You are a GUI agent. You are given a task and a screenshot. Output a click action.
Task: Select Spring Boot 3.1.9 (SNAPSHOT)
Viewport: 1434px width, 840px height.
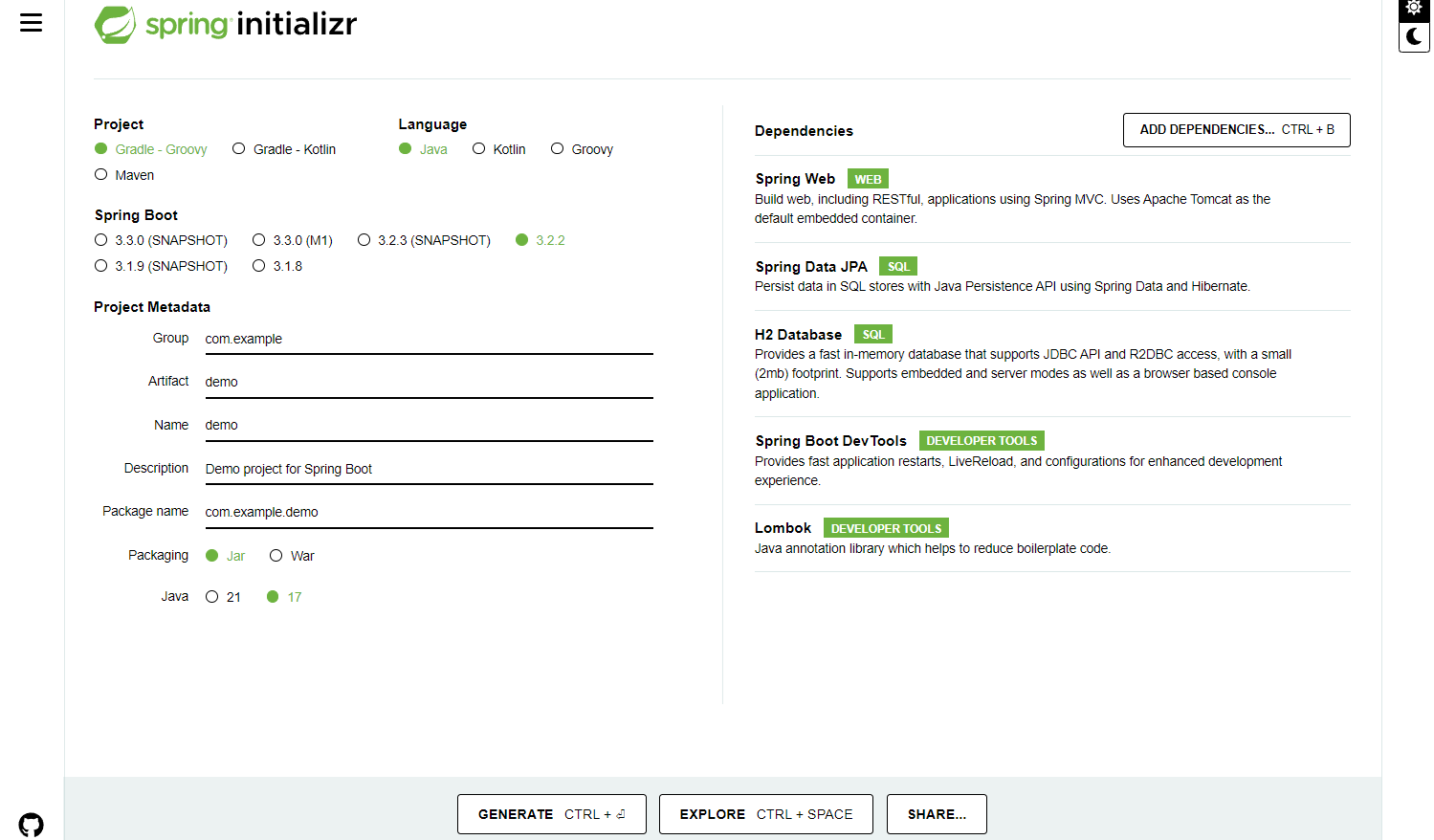click(161, 266)
